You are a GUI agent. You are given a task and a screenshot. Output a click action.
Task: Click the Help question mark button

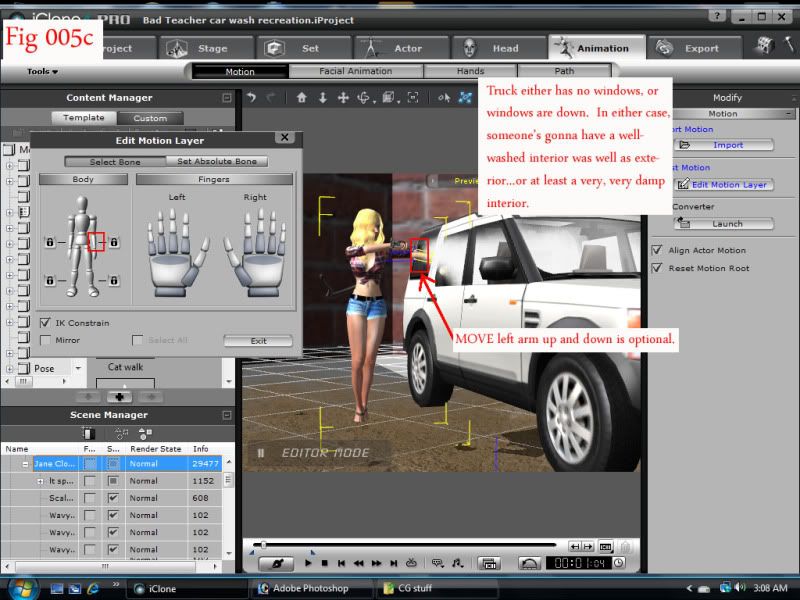click(716, 16)
